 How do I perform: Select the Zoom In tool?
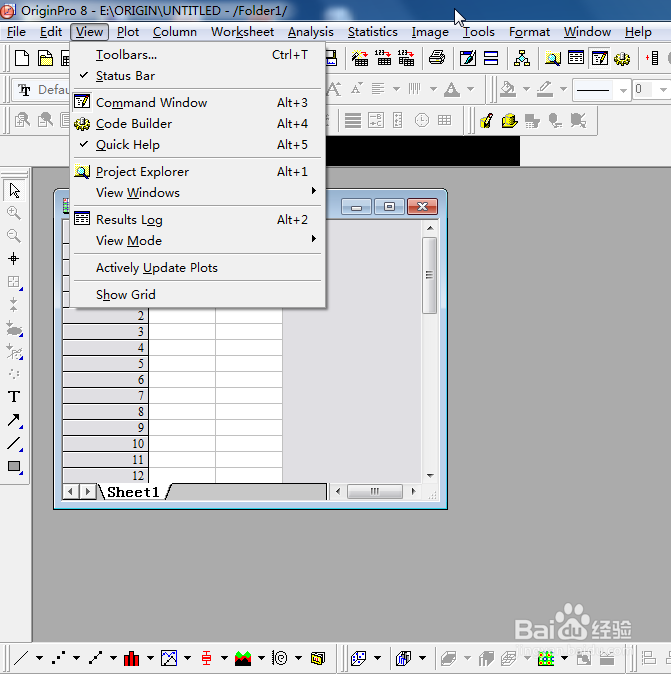[14, 213]
